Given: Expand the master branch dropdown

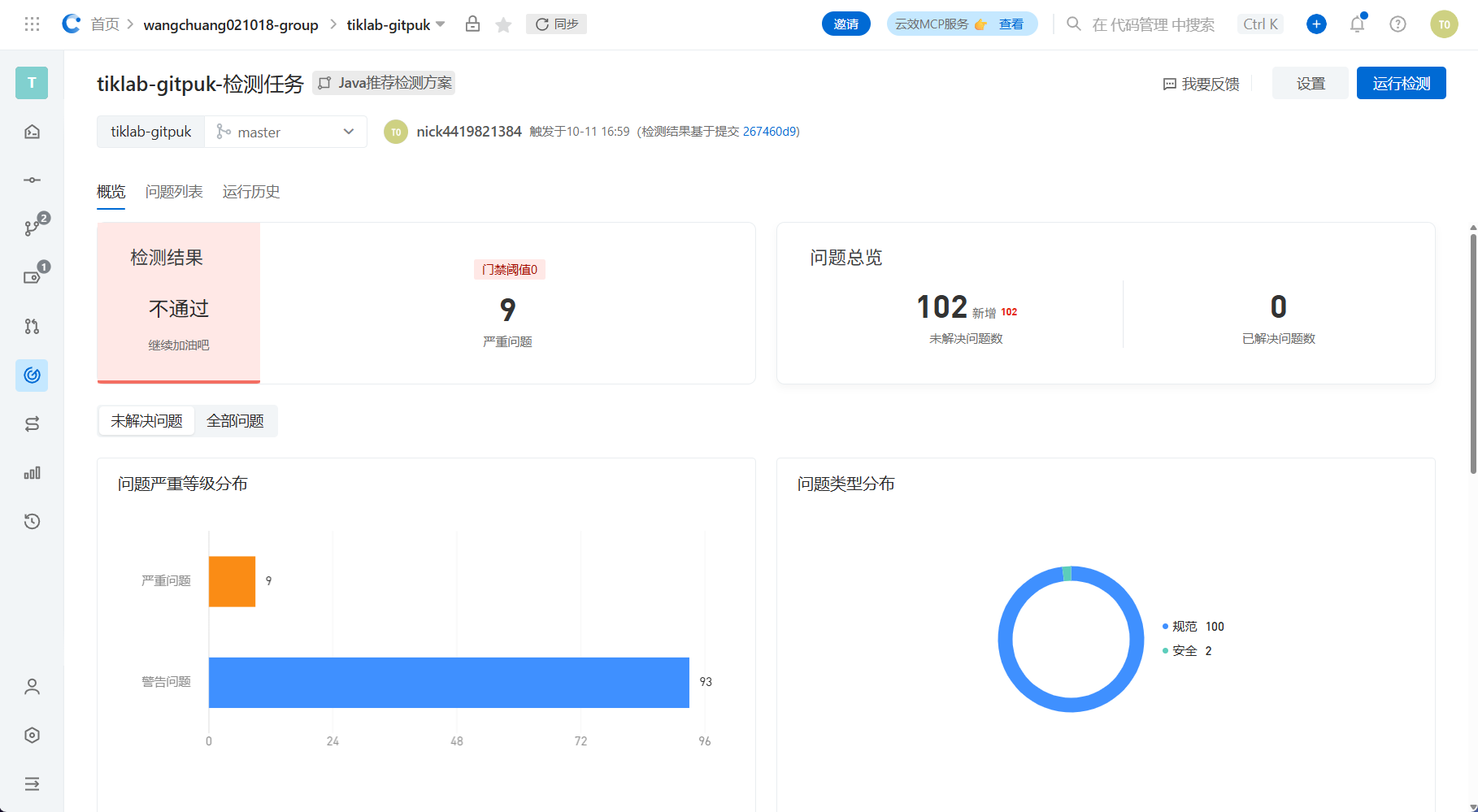Looking at the screenshot, I should pyautogui.click(x=348, y=131).
